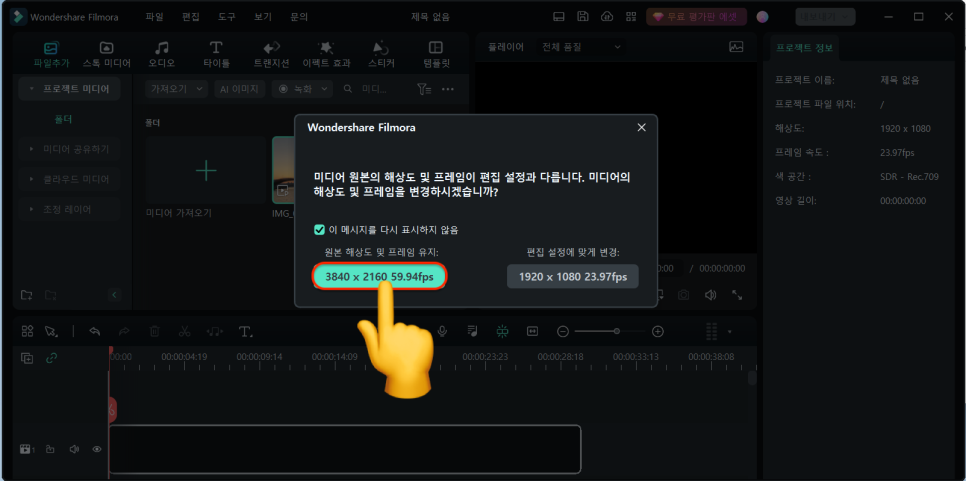This screenshot has width=966, height=481.
Task: Click the cloud upload icon
Action: tap(607, 17)
